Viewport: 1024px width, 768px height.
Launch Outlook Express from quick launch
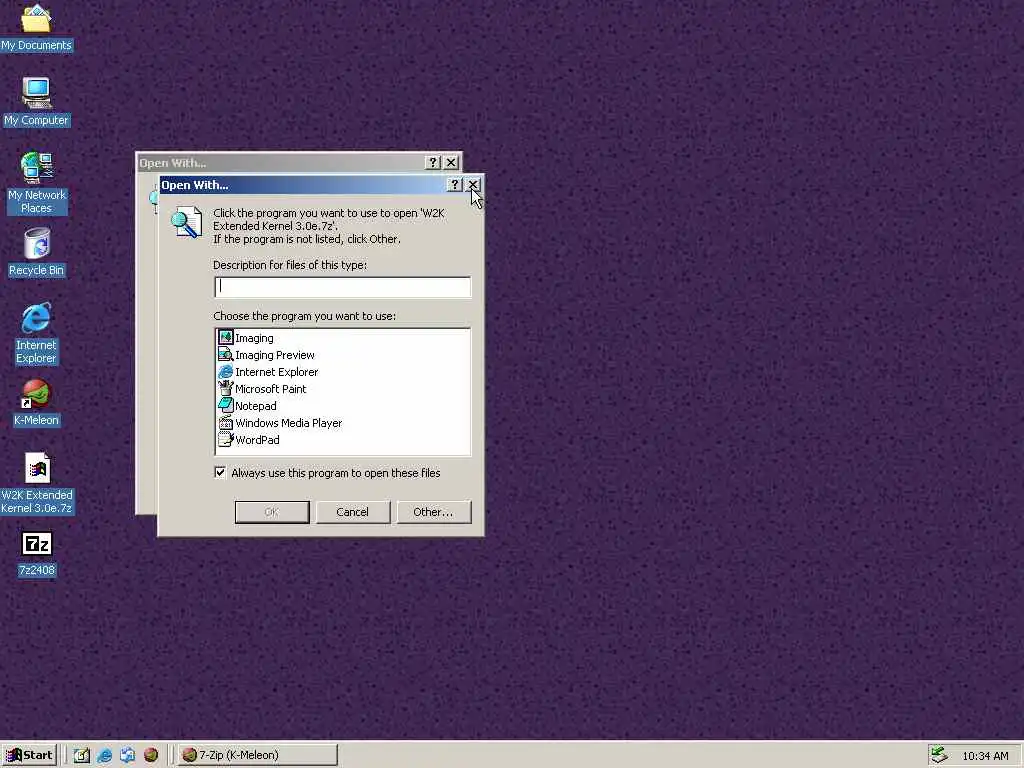pyautogui.click(x=127, y=755)
